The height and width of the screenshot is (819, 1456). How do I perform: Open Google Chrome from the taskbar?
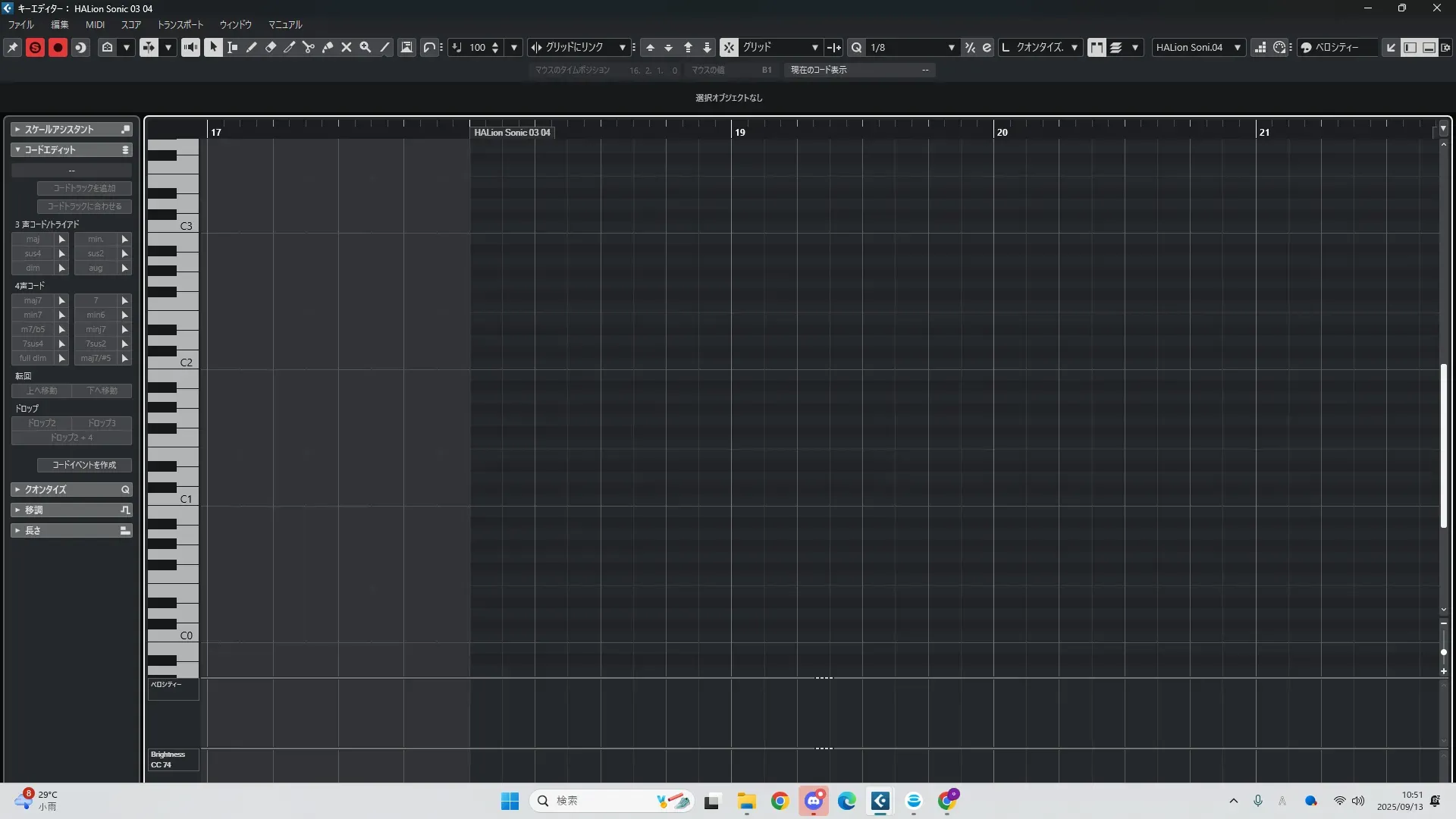pos(780,801)
